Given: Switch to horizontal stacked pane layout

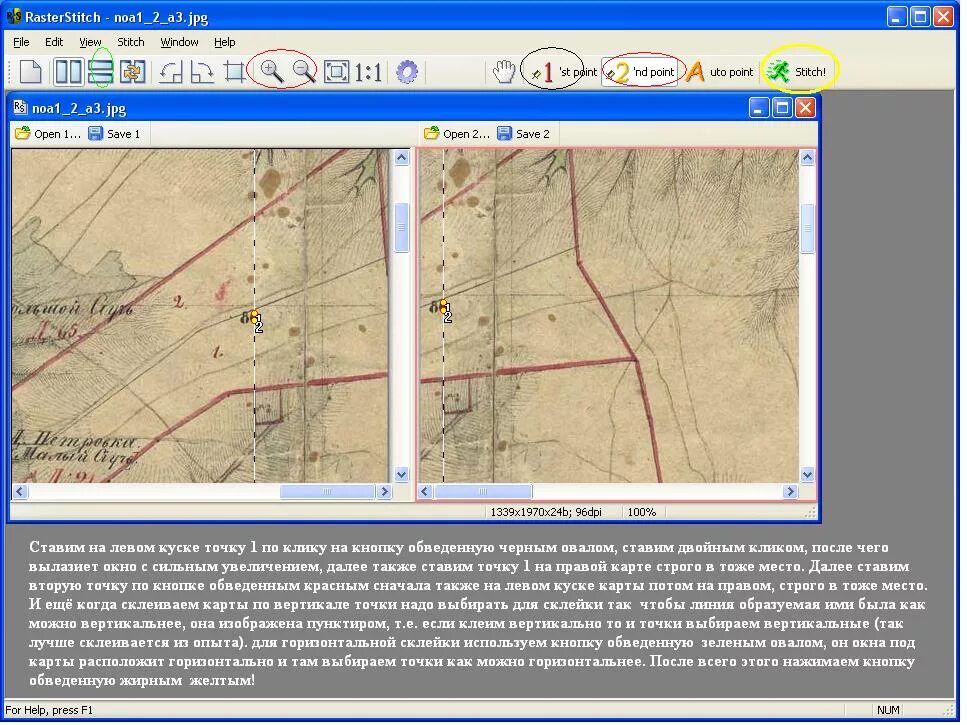Looking at the screenshot, I should point(102,72).
